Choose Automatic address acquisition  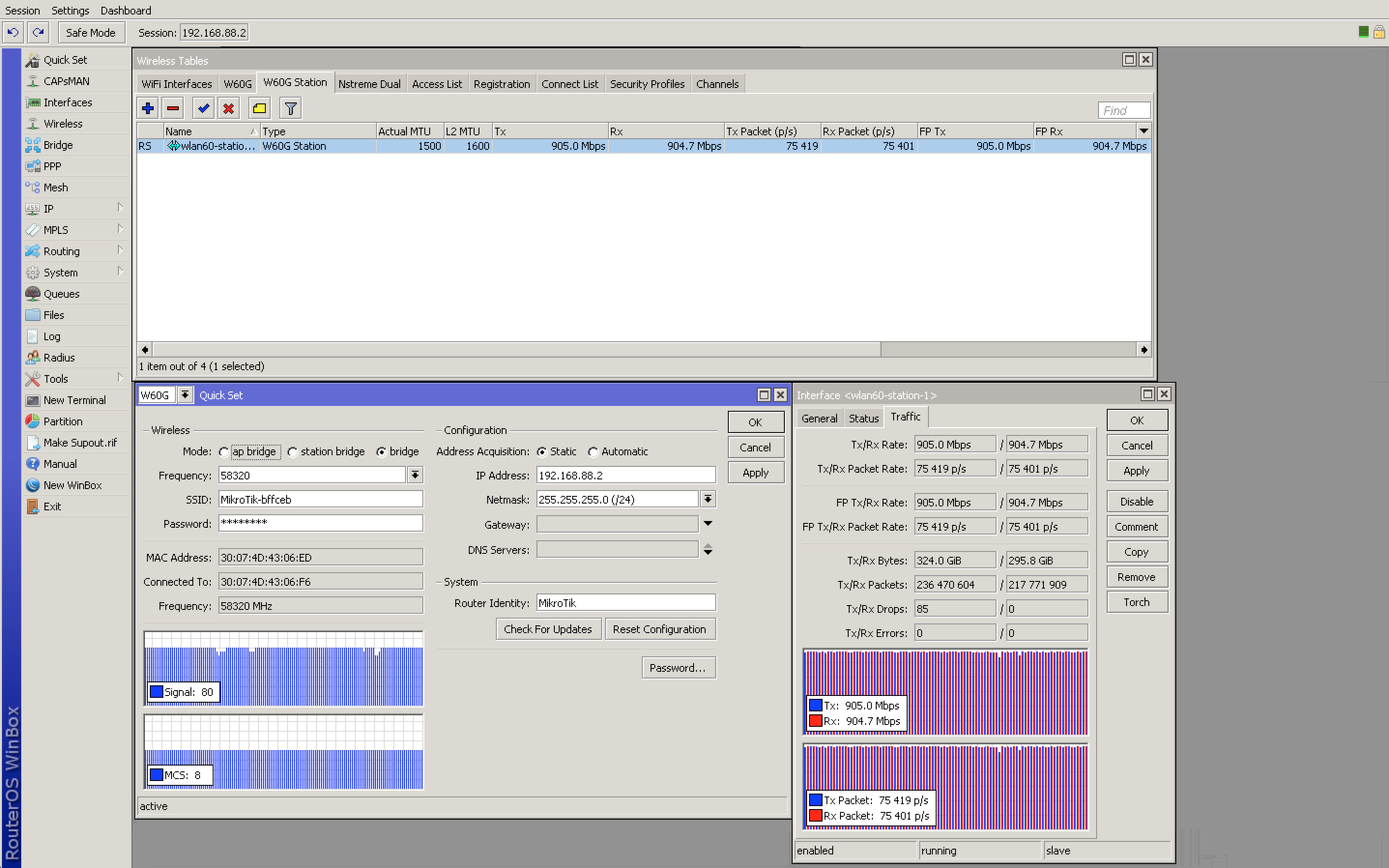[x=593, y=452]
